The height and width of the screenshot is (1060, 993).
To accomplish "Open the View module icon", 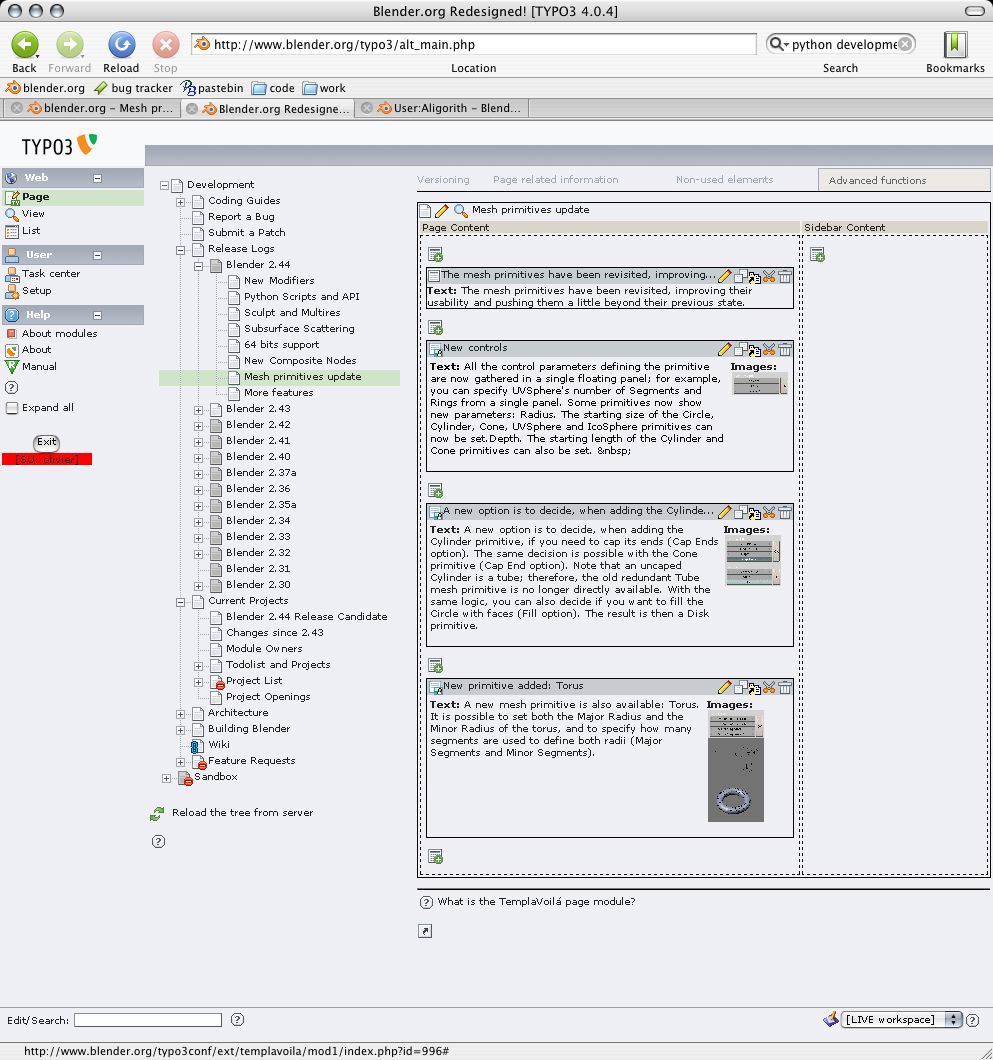I will pos(11,214).
